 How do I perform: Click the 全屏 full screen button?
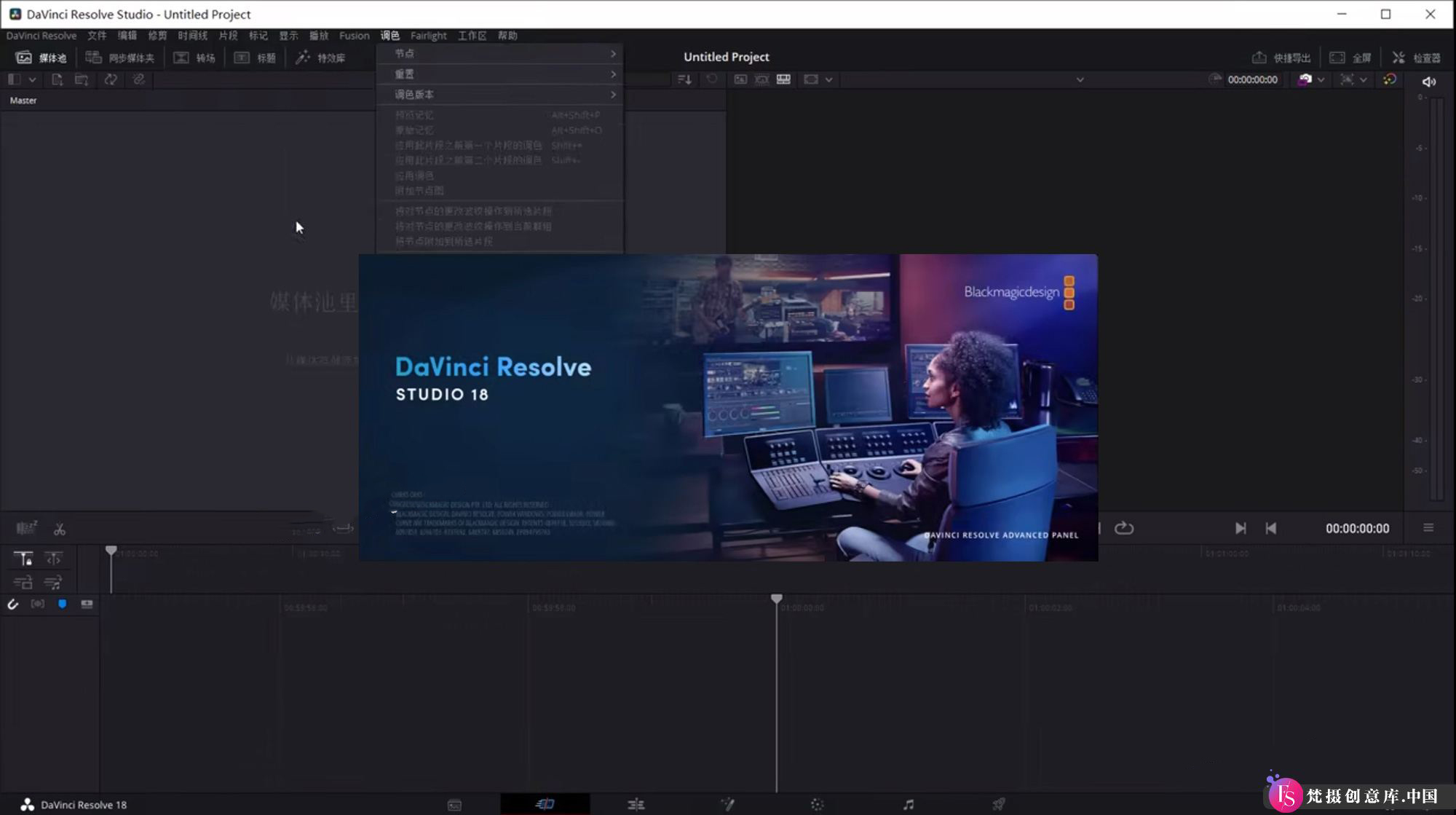pyautogui.click(x=1350, y=58)
